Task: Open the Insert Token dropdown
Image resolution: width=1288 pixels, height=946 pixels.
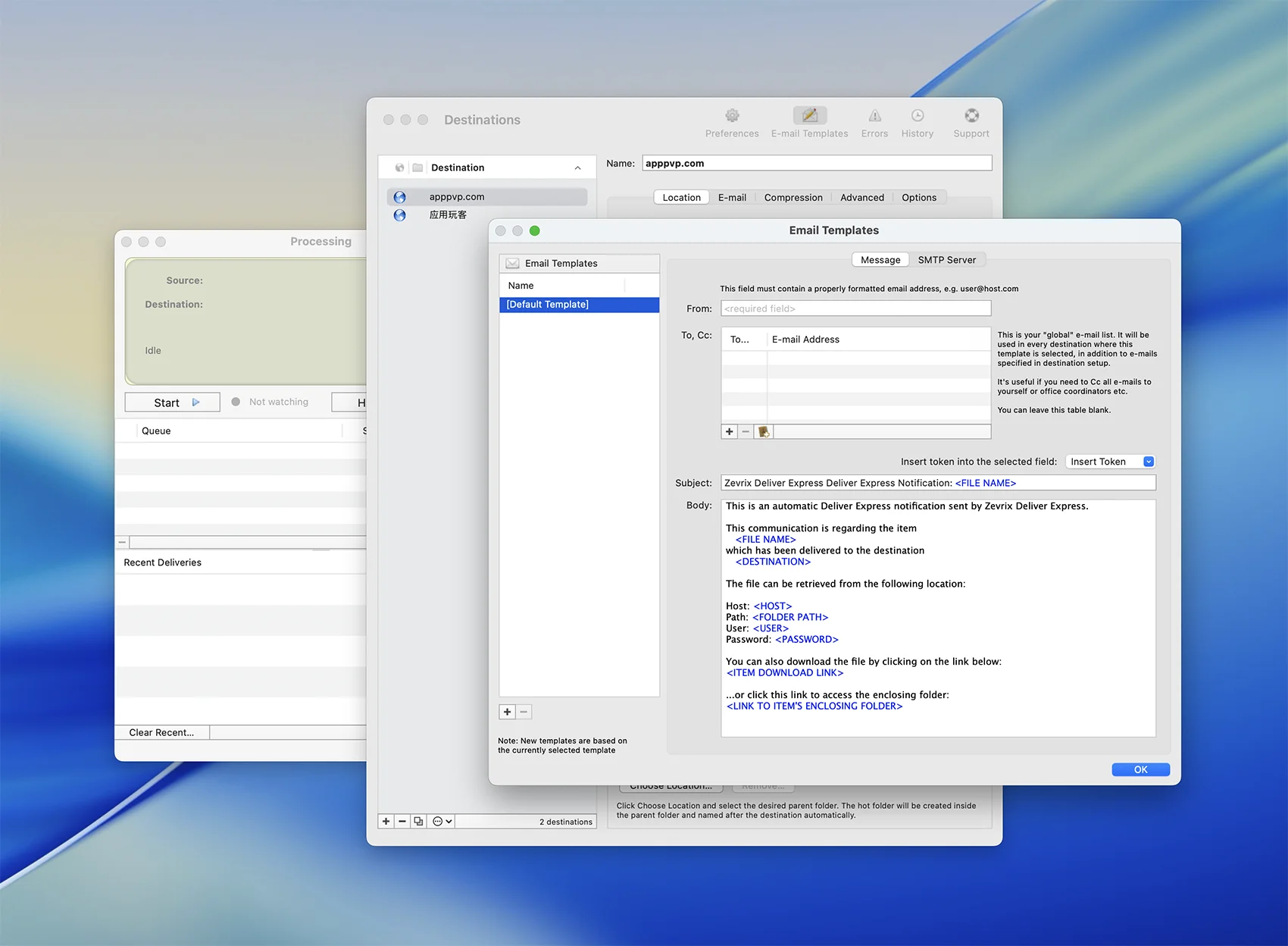Action: coord(1109,462)
